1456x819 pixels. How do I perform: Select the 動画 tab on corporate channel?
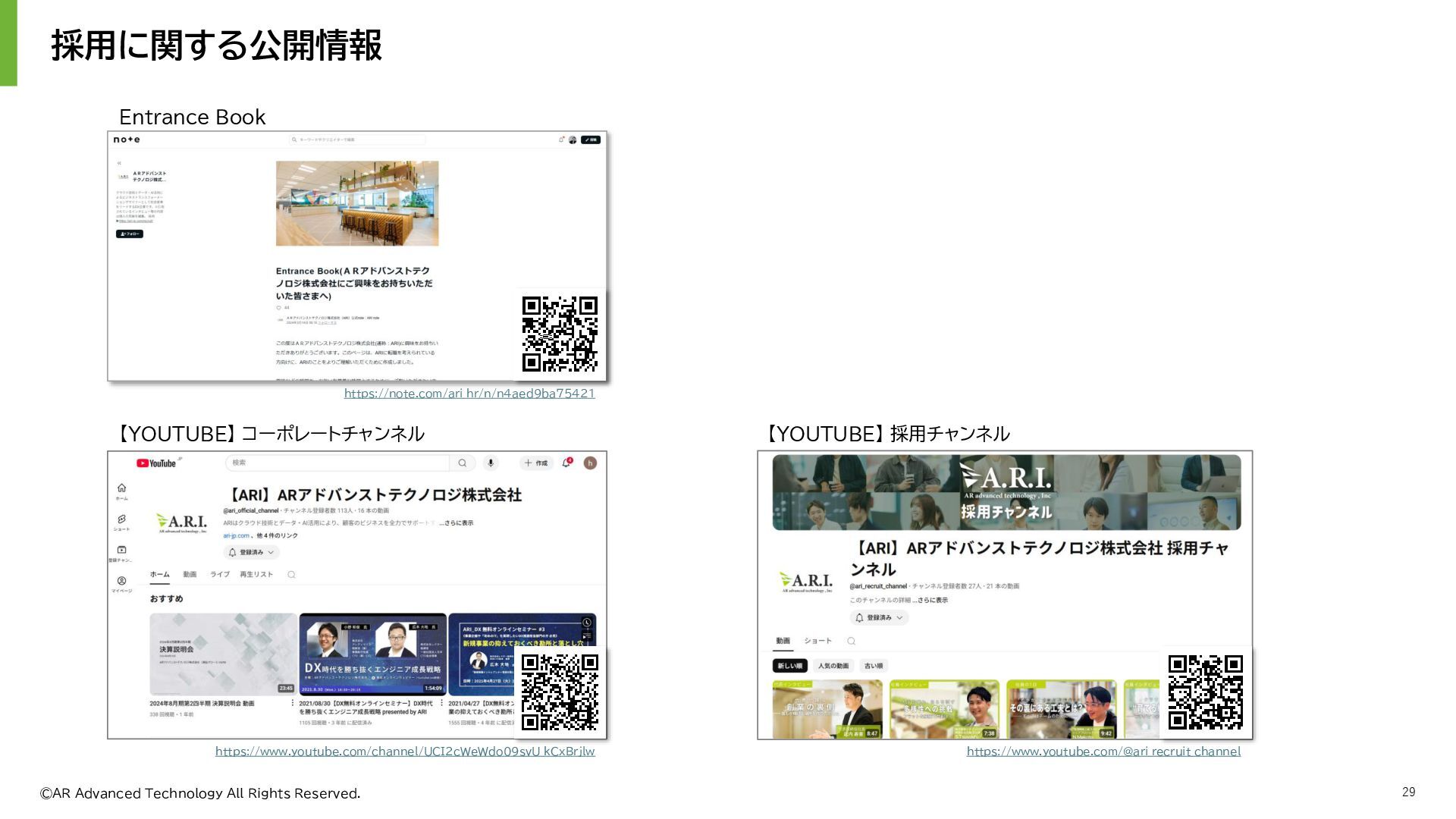click(190, 575)
